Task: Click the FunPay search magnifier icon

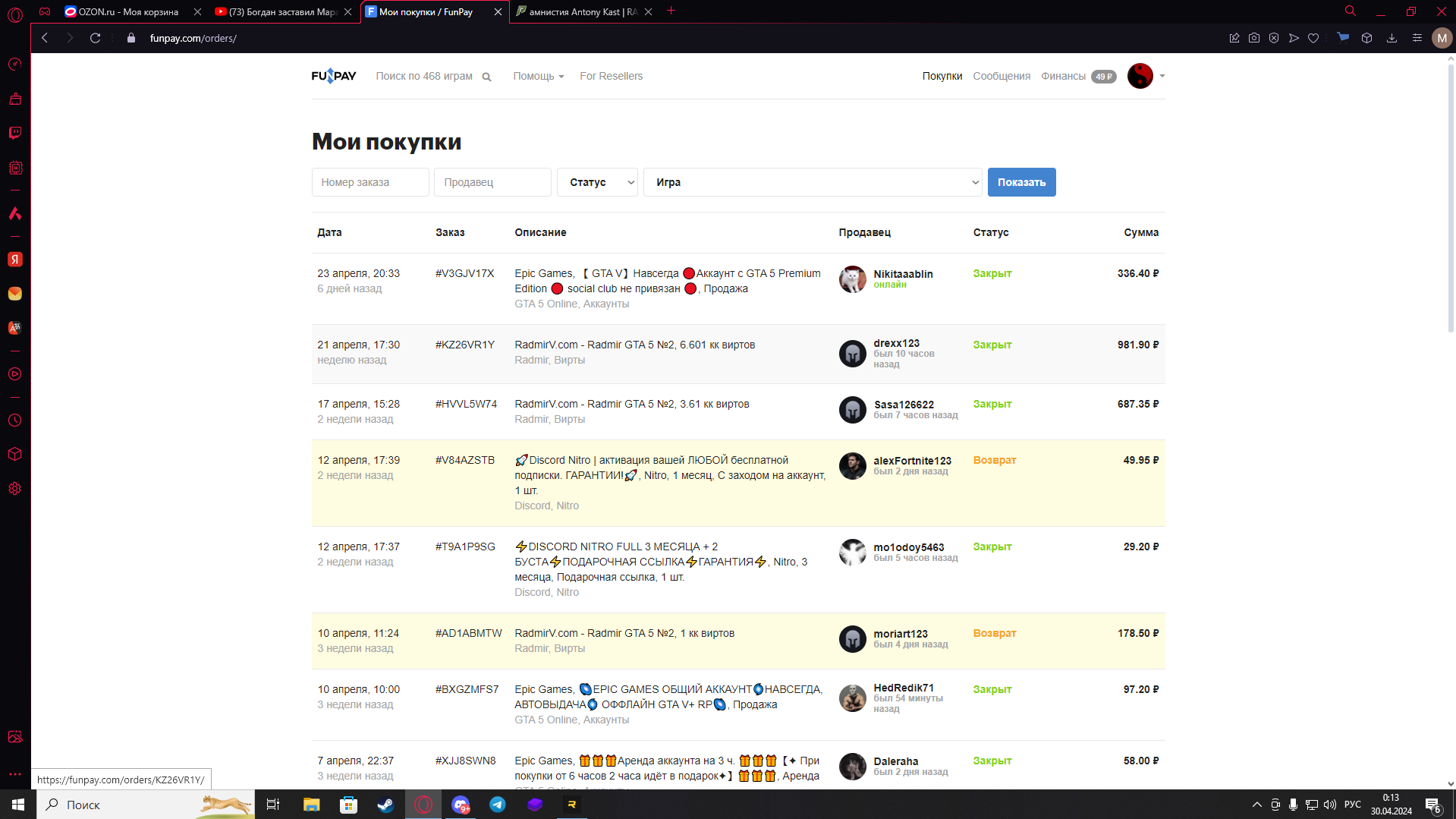Action: pyautogui.click(x=486, y=77)
